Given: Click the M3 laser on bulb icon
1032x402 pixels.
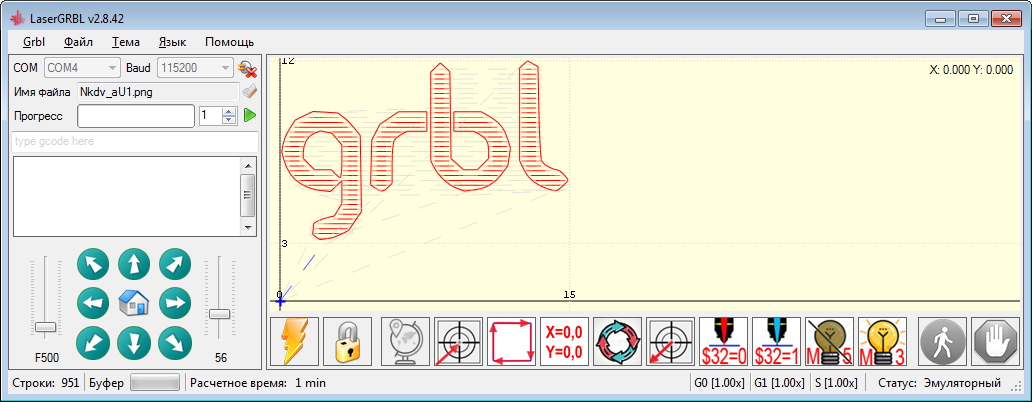Looking at the screenshot, I should [x=882, y=342].
